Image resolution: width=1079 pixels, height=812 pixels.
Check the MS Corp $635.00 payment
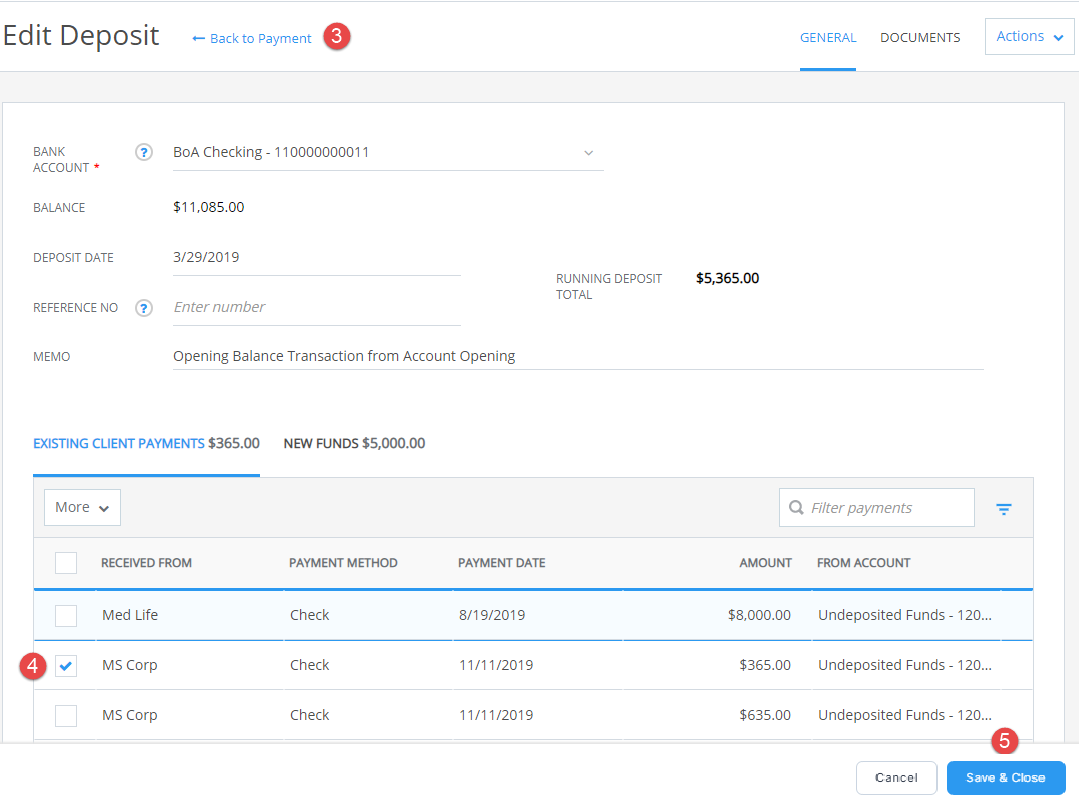click(66, 716)
